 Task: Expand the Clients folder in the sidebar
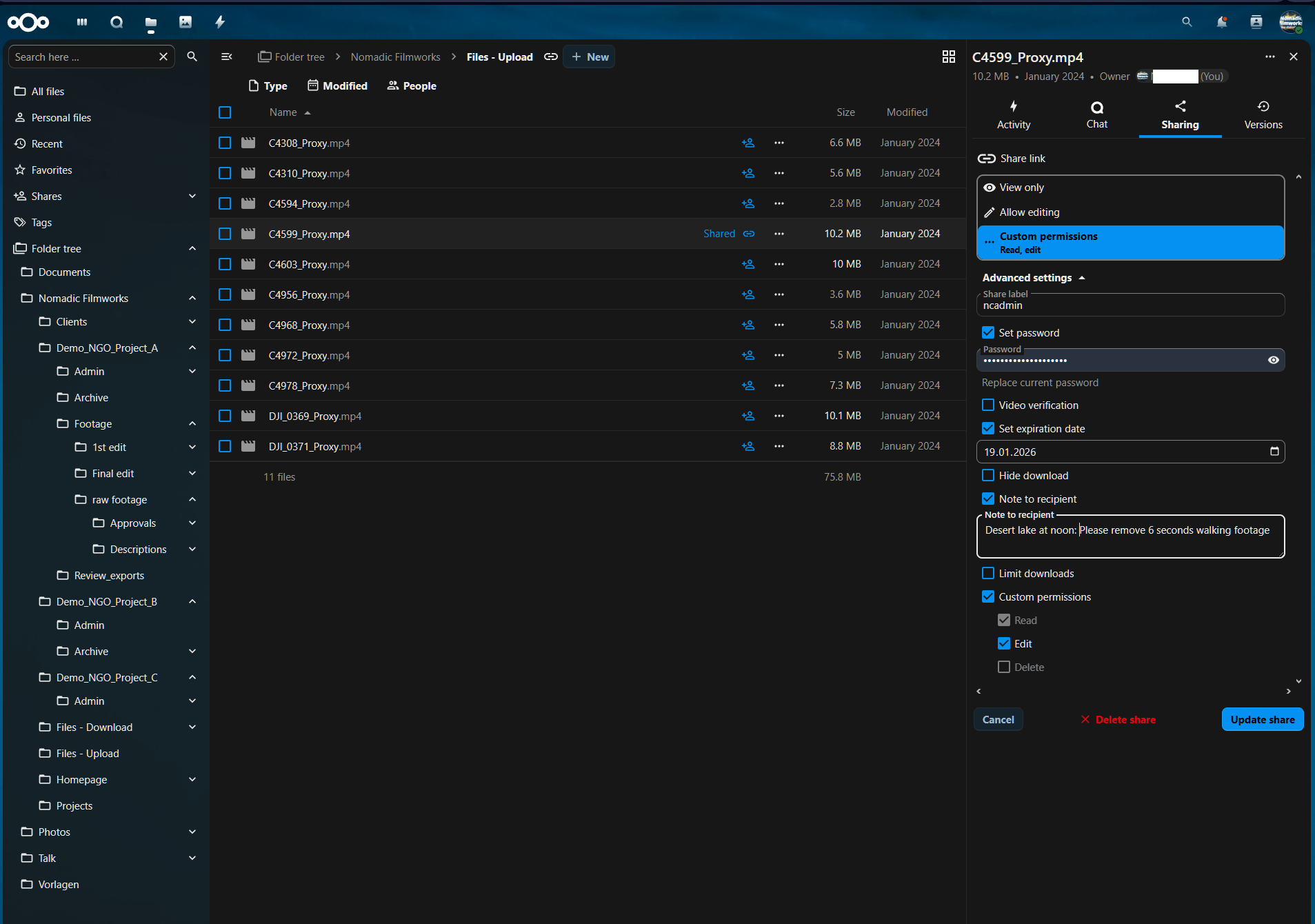(x=192, y=321)
